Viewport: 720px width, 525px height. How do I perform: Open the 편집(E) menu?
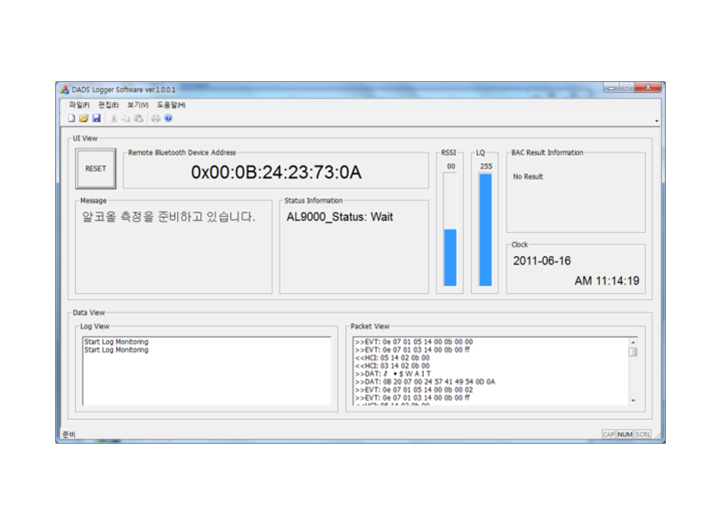click(108, 104)
